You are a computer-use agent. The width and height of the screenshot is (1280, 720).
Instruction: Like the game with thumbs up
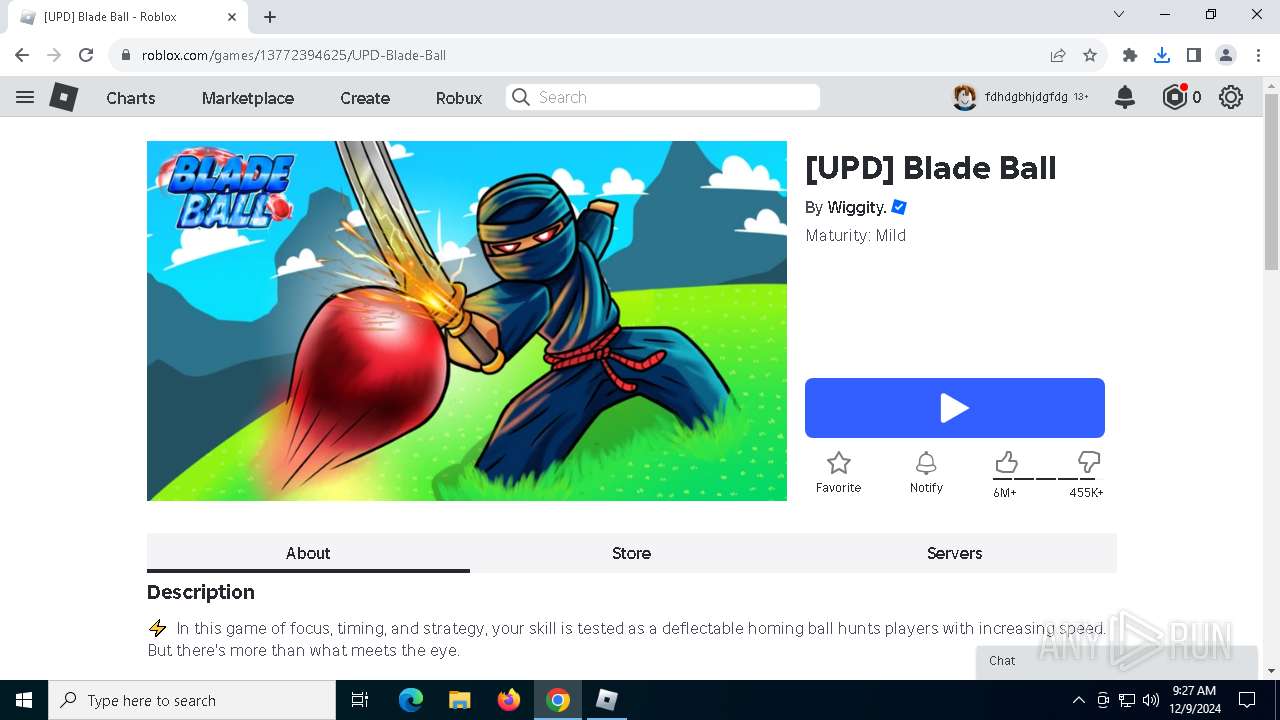[1006, 462]
